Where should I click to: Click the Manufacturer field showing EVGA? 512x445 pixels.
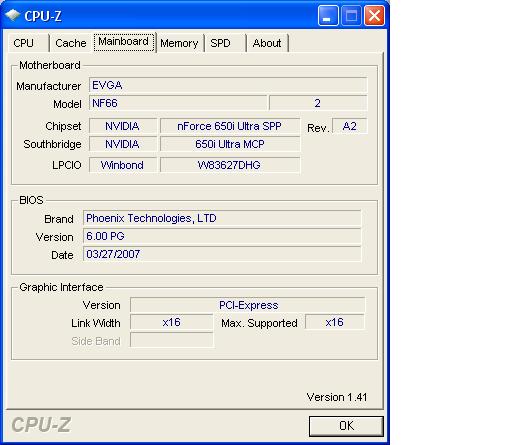(228, 85)
